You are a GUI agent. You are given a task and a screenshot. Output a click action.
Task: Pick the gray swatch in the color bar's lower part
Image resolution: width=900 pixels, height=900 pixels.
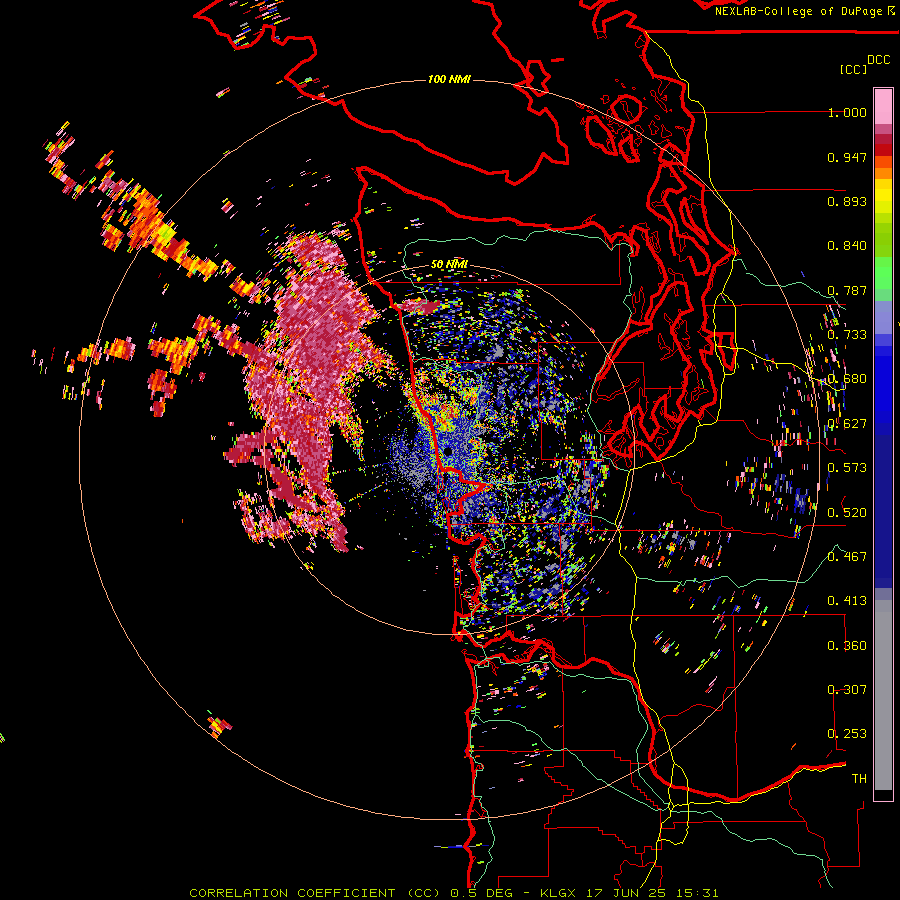coord(883,695)
